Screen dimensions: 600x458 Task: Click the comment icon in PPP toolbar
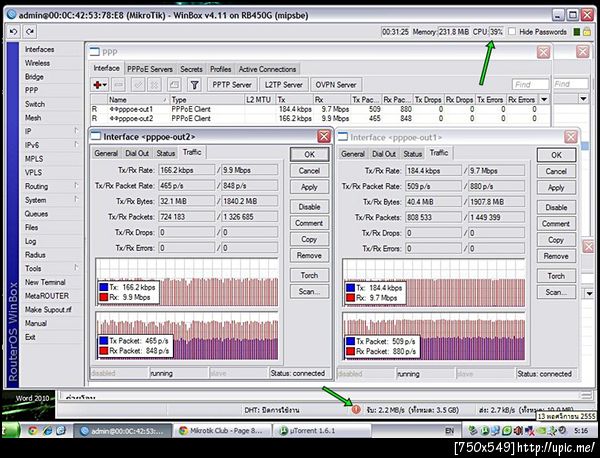pos(174,85)
